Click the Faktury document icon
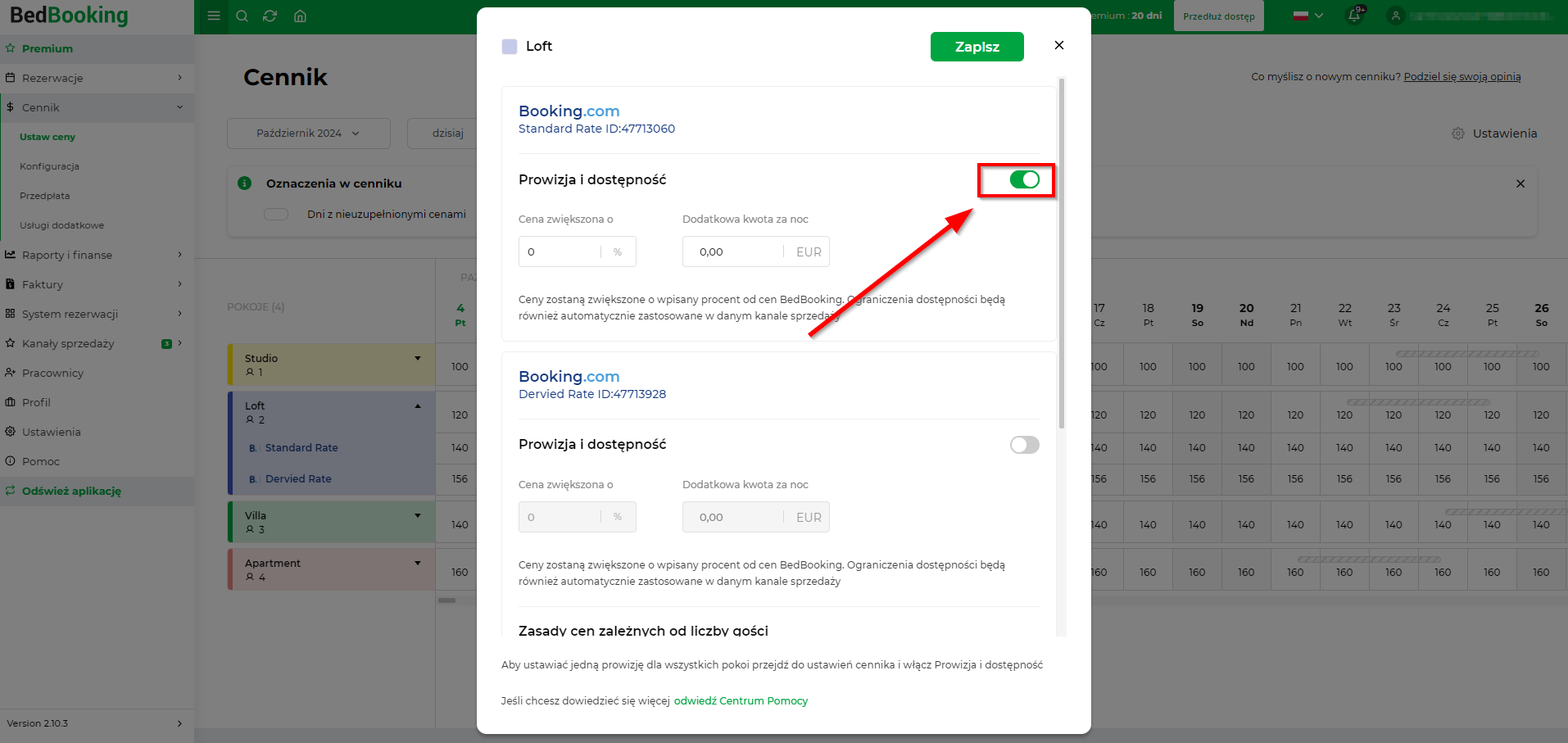1568x743 pixels. 10,284
